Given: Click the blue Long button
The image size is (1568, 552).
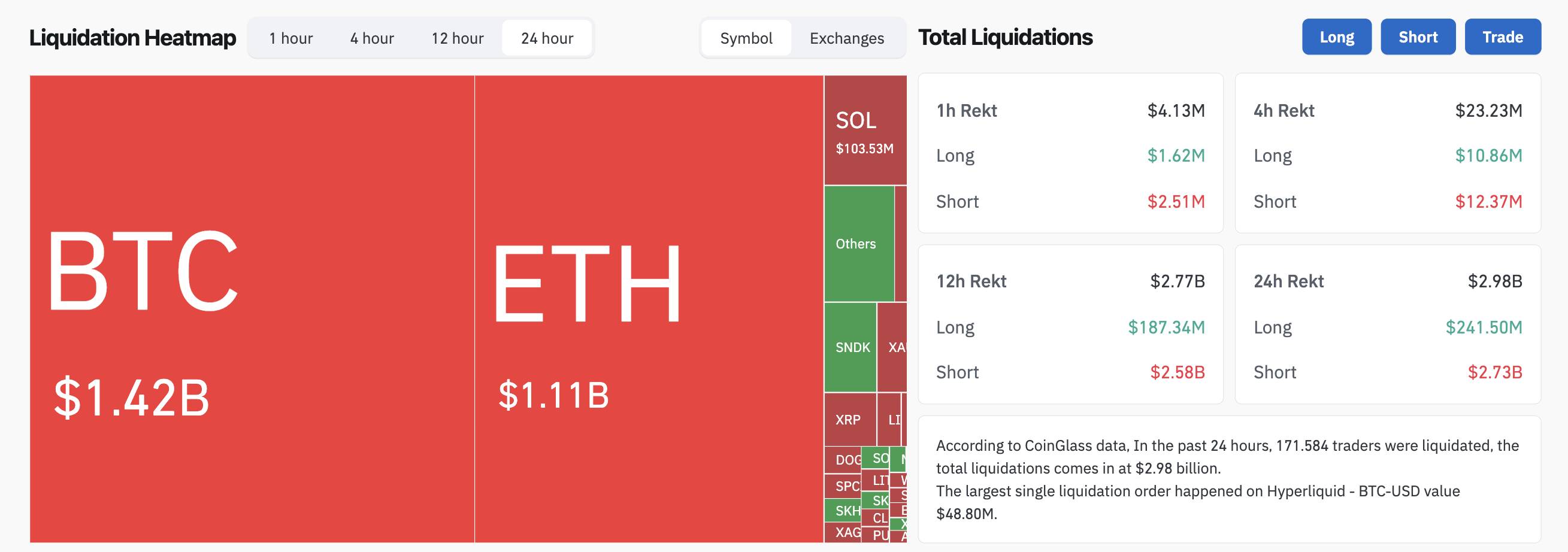Looking at the screenshot, I should [1337, 37].
